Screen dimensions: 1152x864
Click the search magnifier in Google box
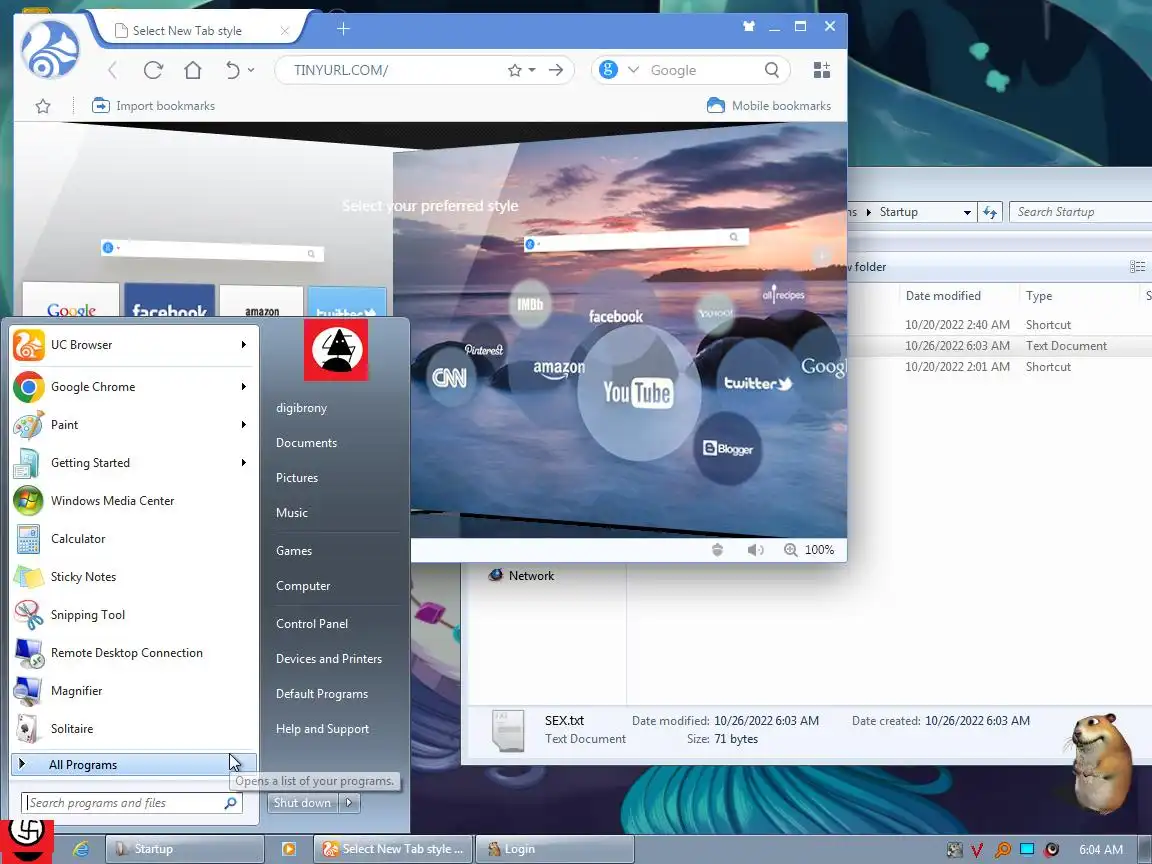pos(771,70)
